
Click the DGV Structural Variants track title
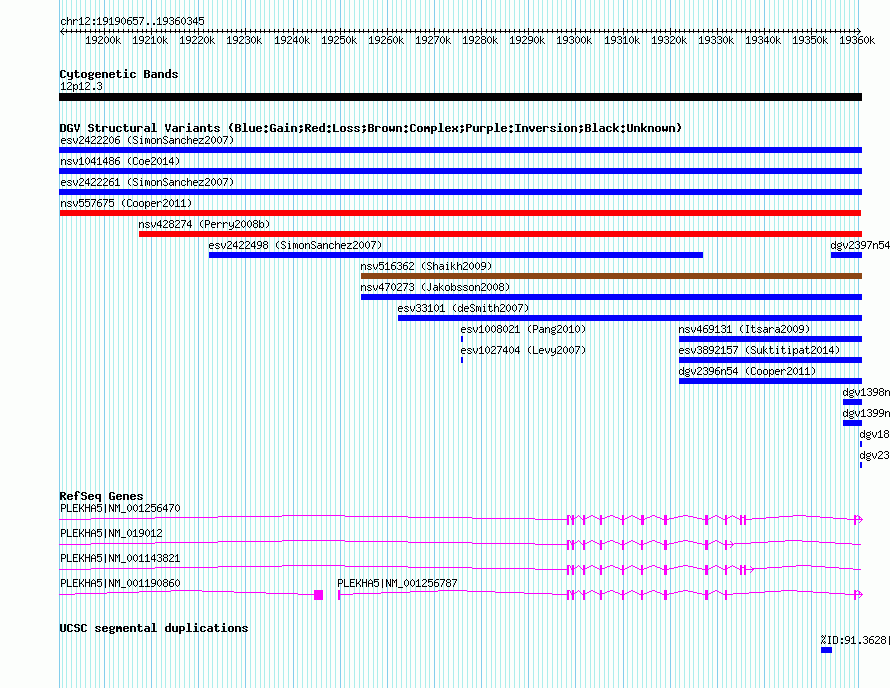[x=371, y=128]
